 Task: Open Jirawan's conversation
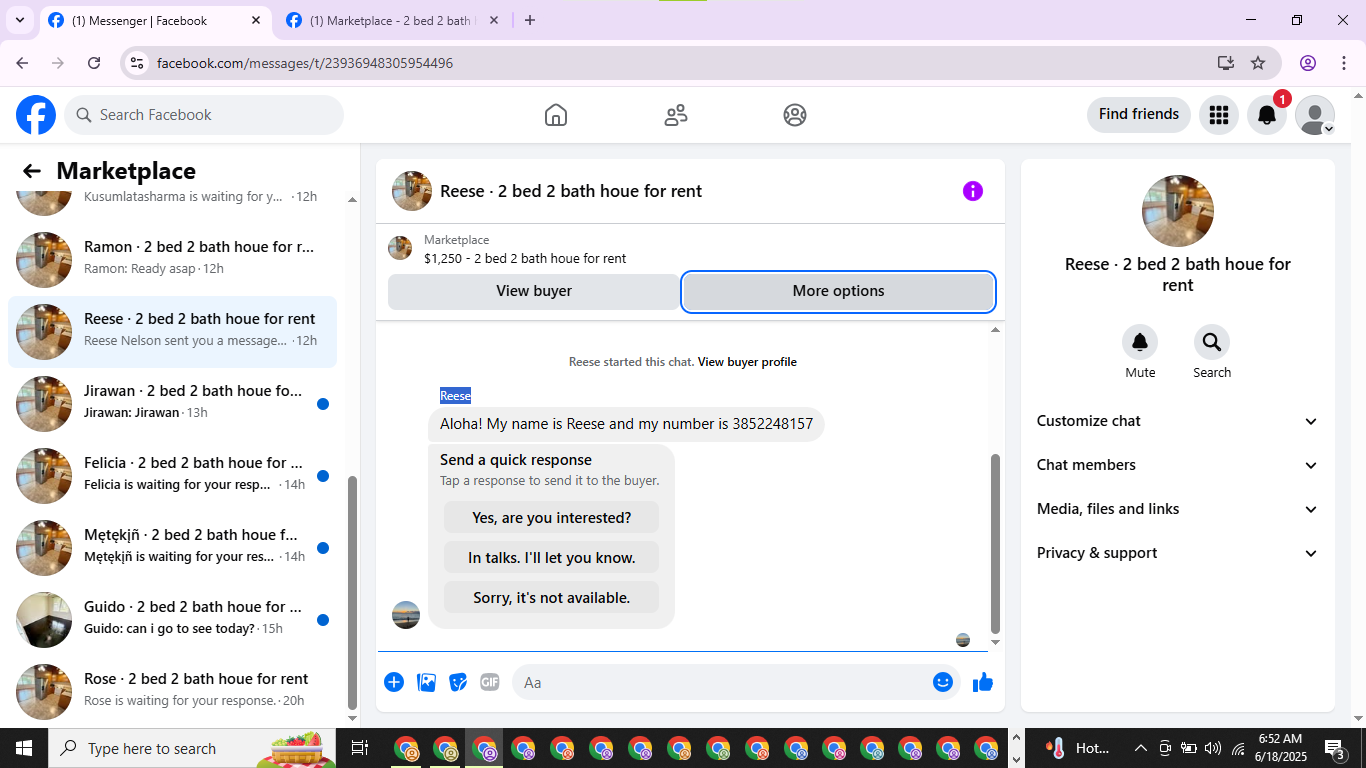(x=172, y=404)
